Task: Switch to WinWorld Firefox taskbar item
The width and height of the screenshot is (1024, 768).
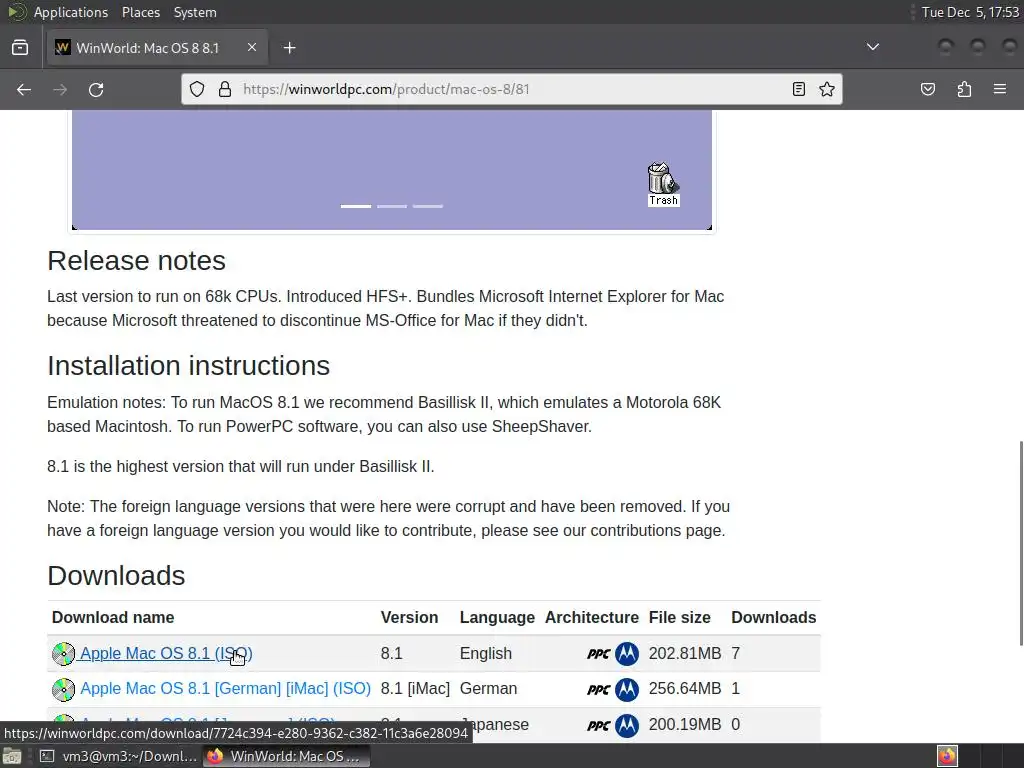Action: 286,756
